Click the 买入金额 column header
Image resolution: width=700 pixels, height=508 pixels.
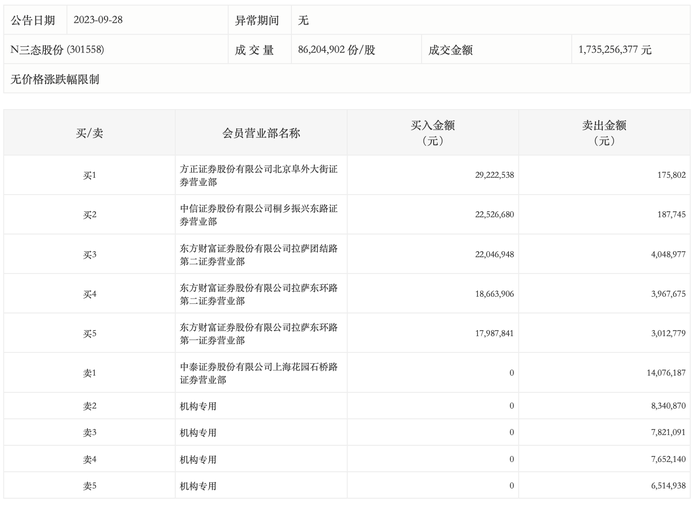[x=433, y=133]
